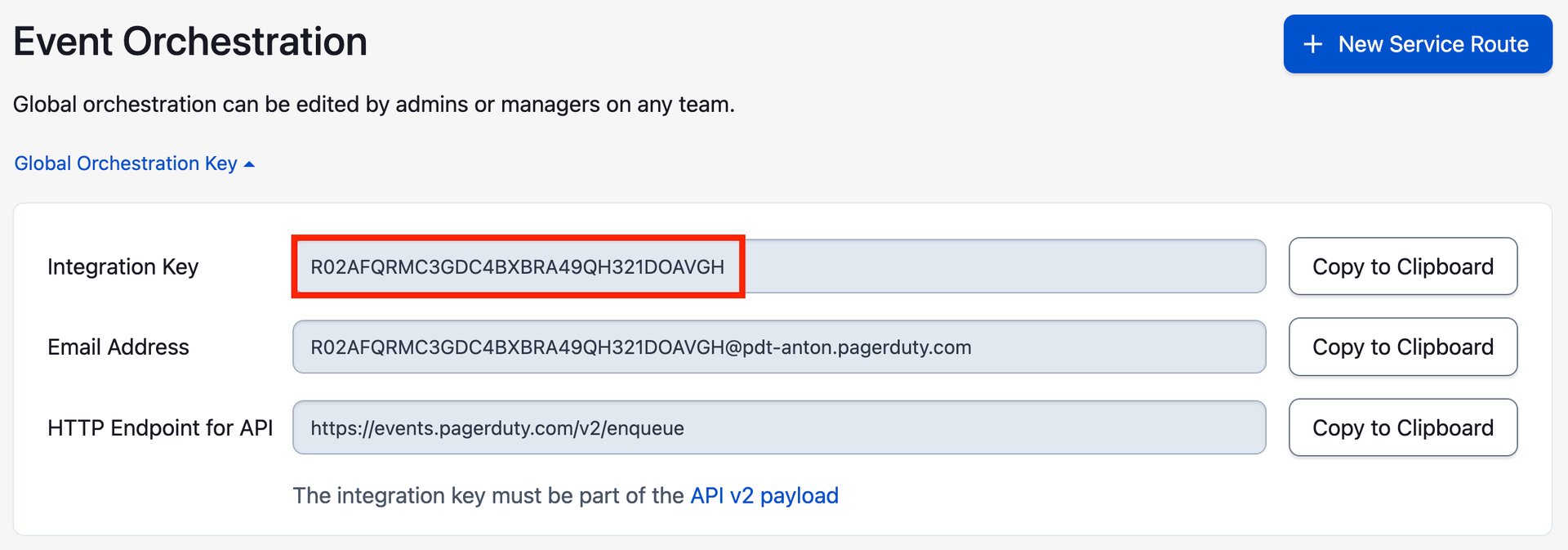Click the HTTP Endpoint for API label
1568x550 pixels.
pyautogui.click(x=160, y=427)
